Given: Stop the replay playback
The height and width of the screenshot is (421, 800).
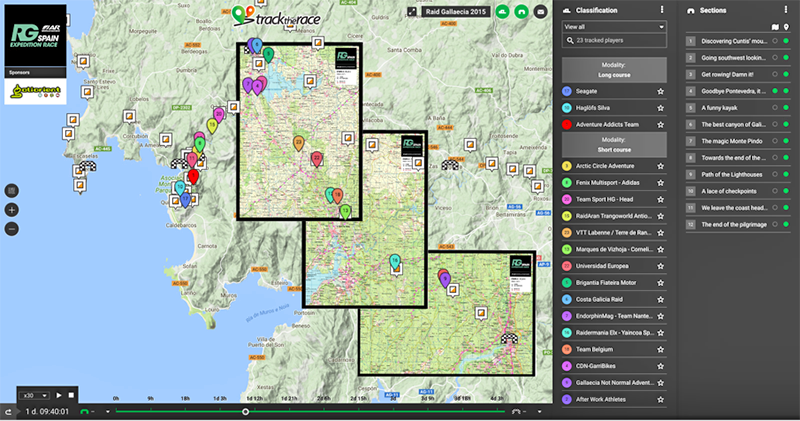Looking at the screenshot, I should (71, 395).
